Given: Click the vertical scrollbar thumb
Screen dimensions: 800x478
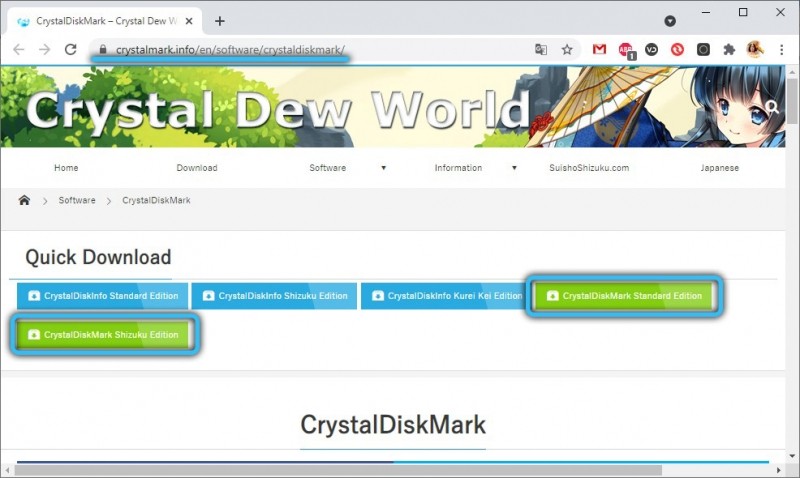Looking at the screenshot, I should [792, 101].
